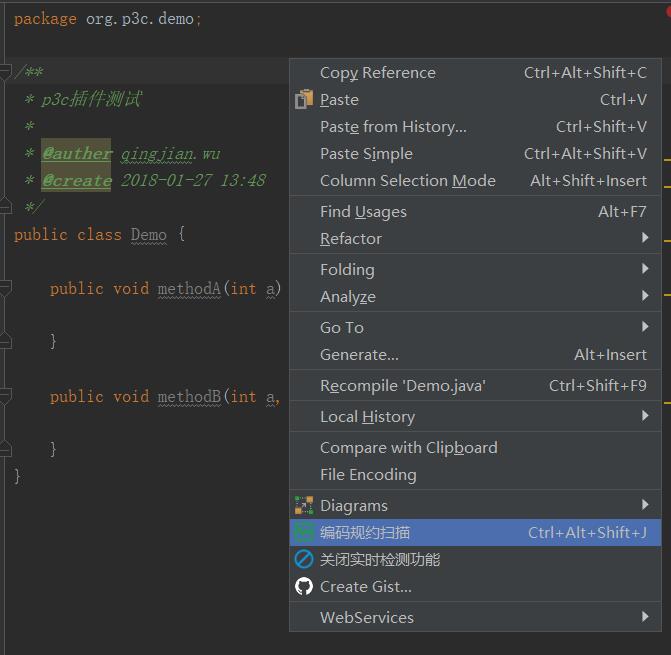Expand the Diagrams submenu arrow
671x655 pixels.
[645, 505]
